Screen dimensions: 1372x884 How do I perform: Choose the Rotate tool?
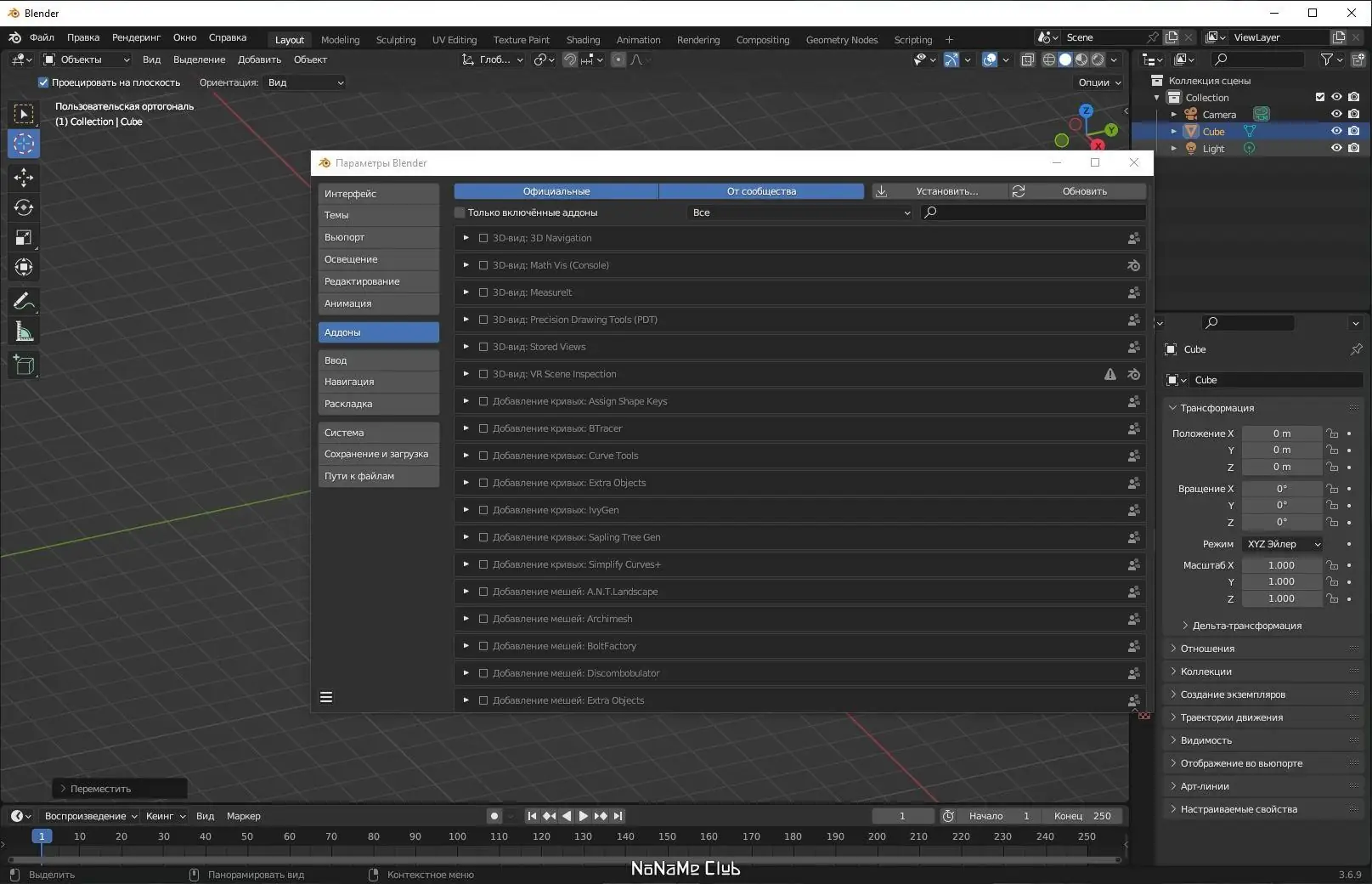pos(24,207)
